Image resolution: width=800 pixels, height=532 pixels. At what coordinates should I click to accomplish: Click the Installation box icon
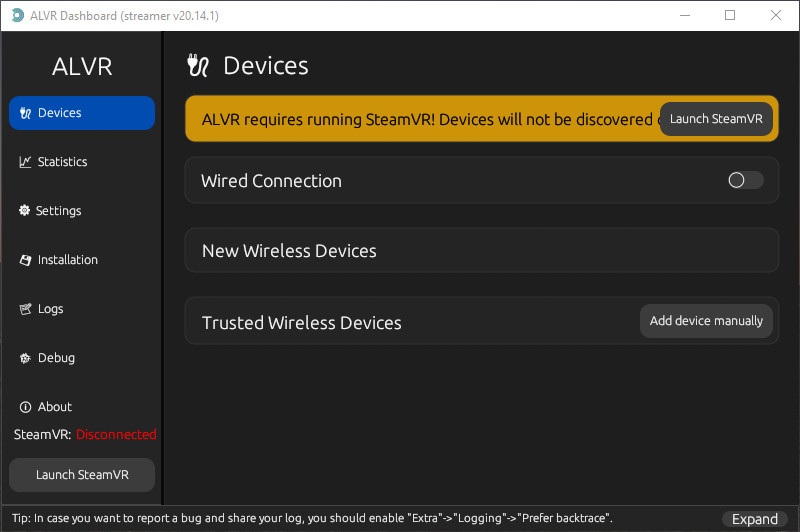pyautogui.click(x=25, y=260)
